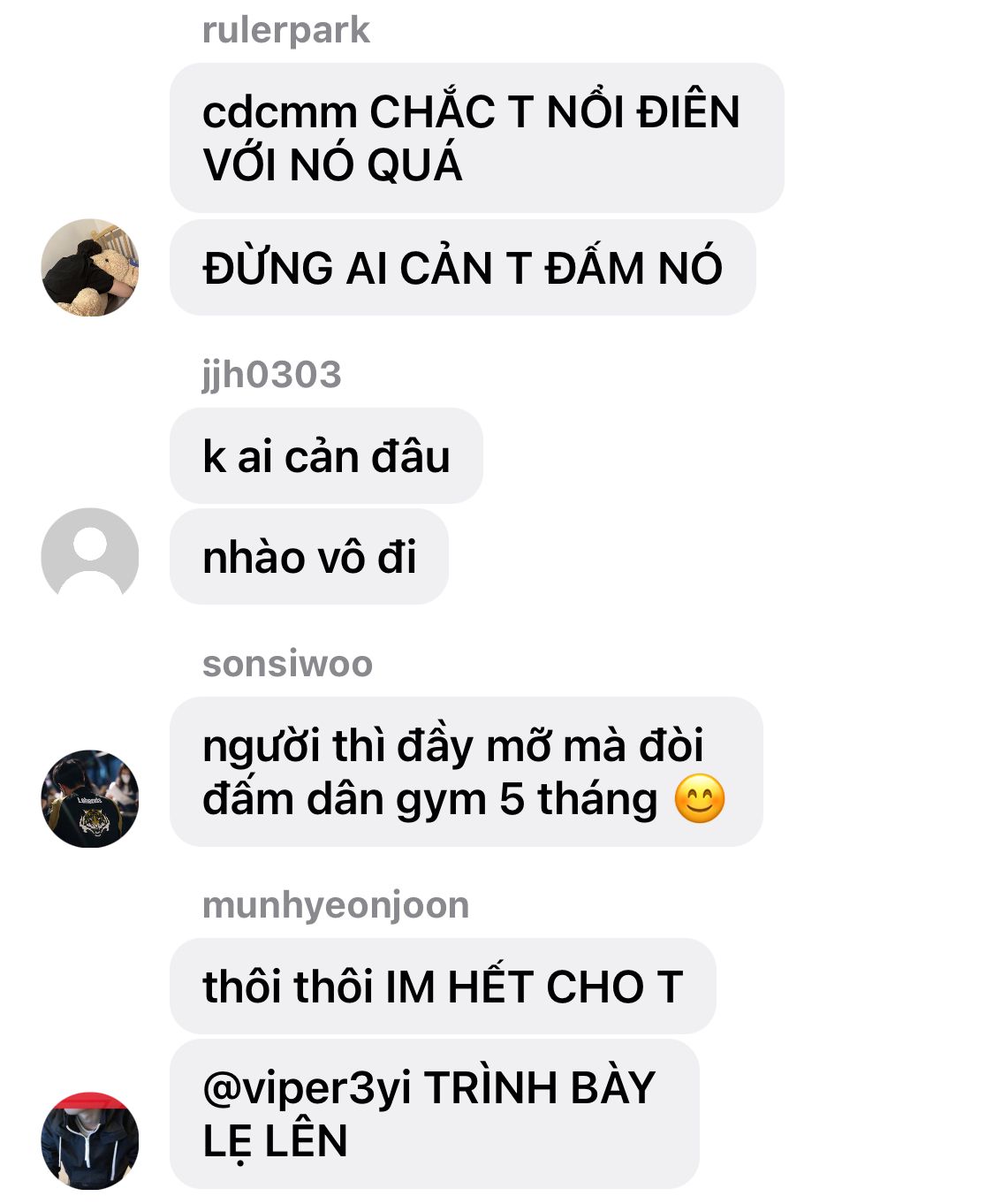
Task: Follow the @viper3yi mention
Action: [x=307, y=1088]
